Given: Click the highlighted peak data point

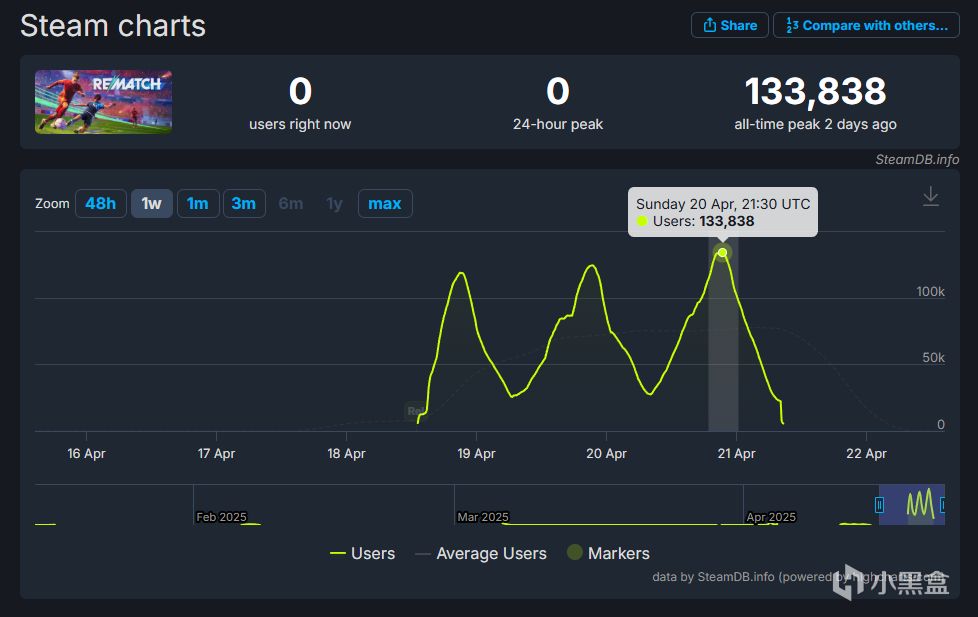Looking at the screenshot, I should (722, 253).
